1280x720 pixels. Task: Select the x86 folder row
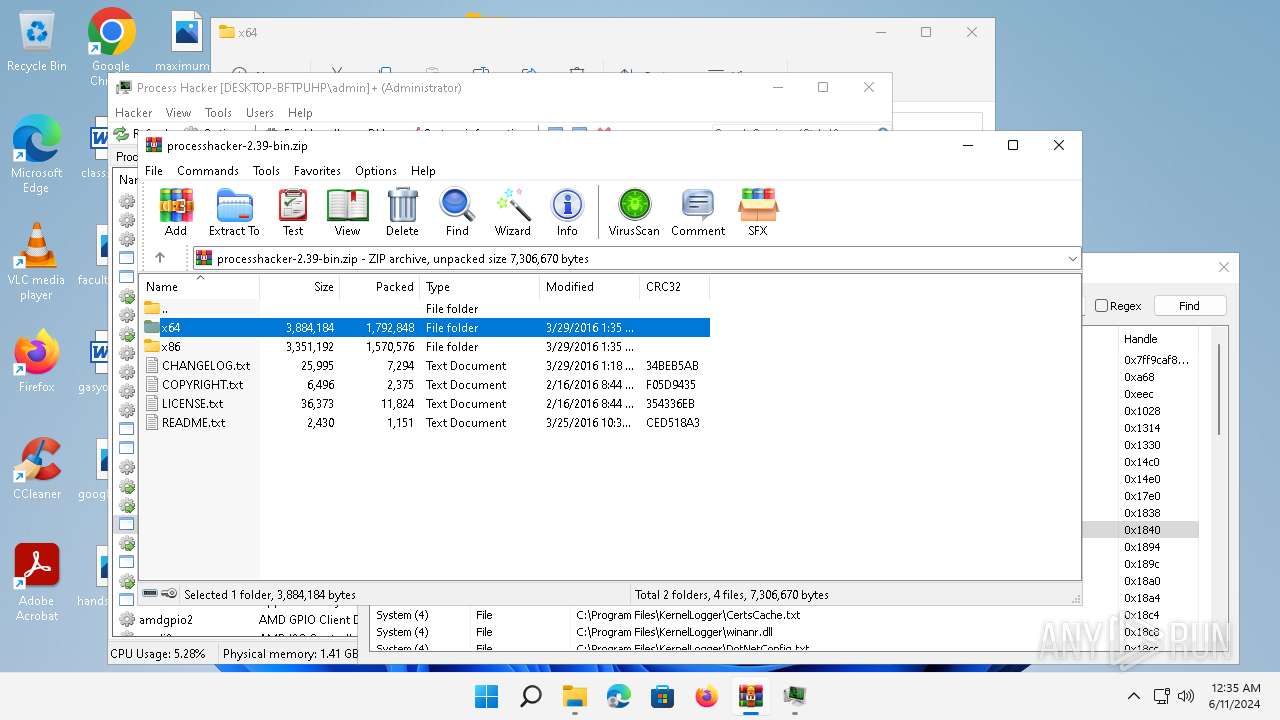(x=424, y=347)
